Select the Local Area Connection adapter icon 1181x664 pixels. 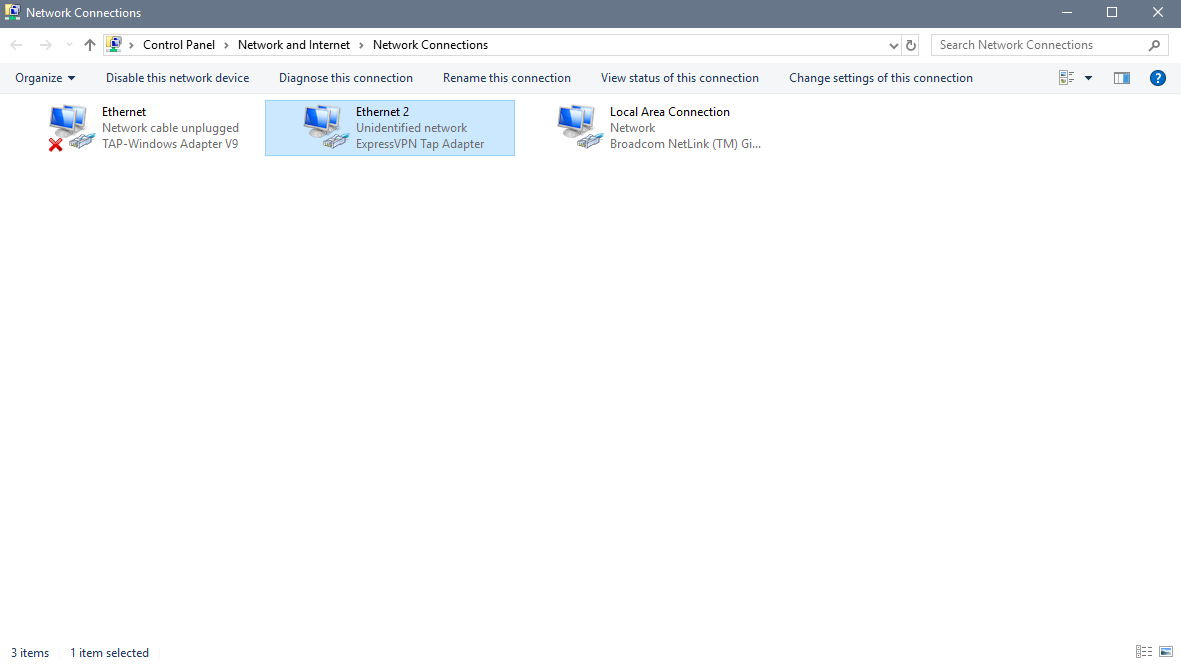click(580, 127)
